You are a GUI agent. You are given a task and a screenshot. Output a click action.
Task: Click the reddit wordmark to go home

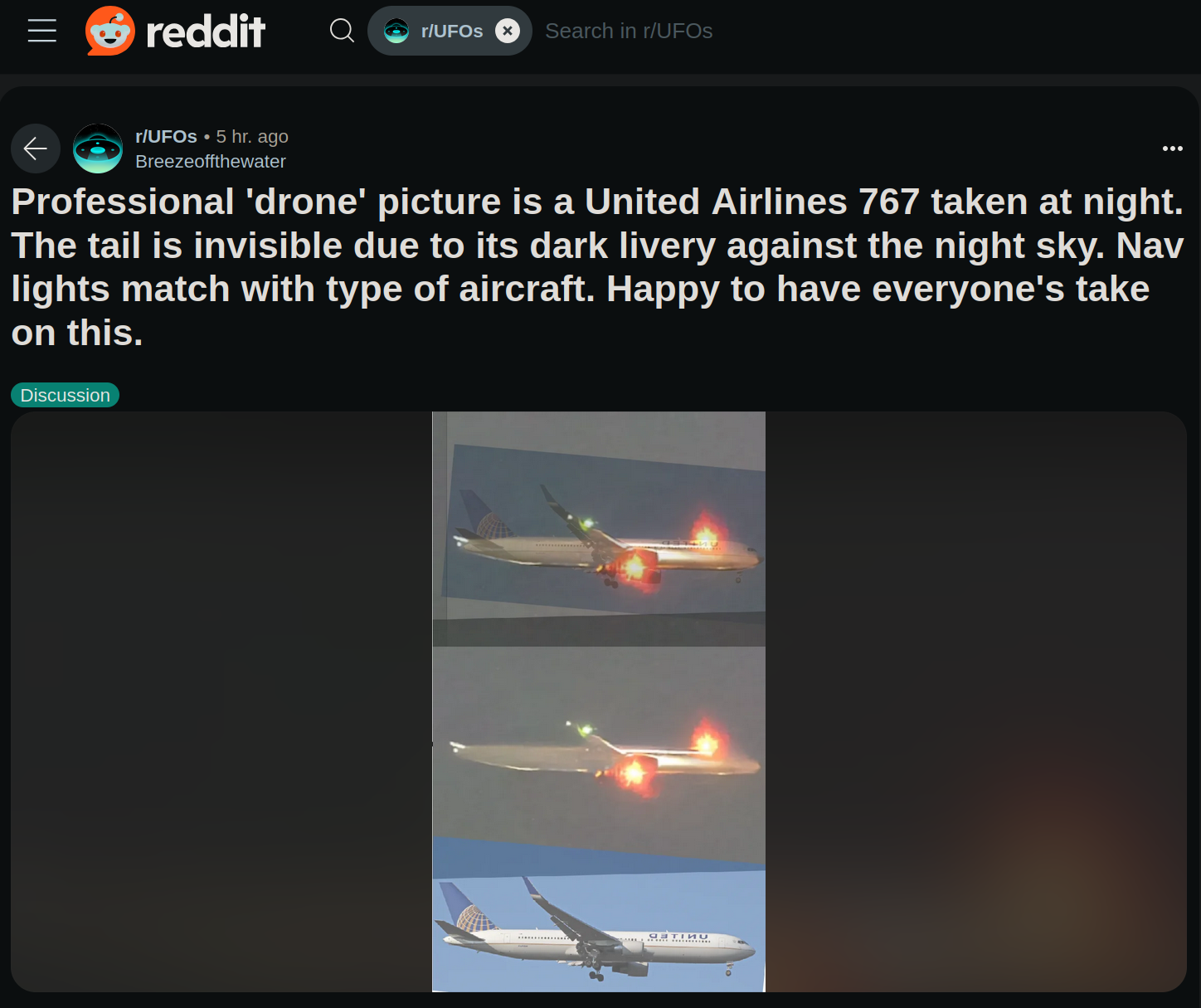206,32
